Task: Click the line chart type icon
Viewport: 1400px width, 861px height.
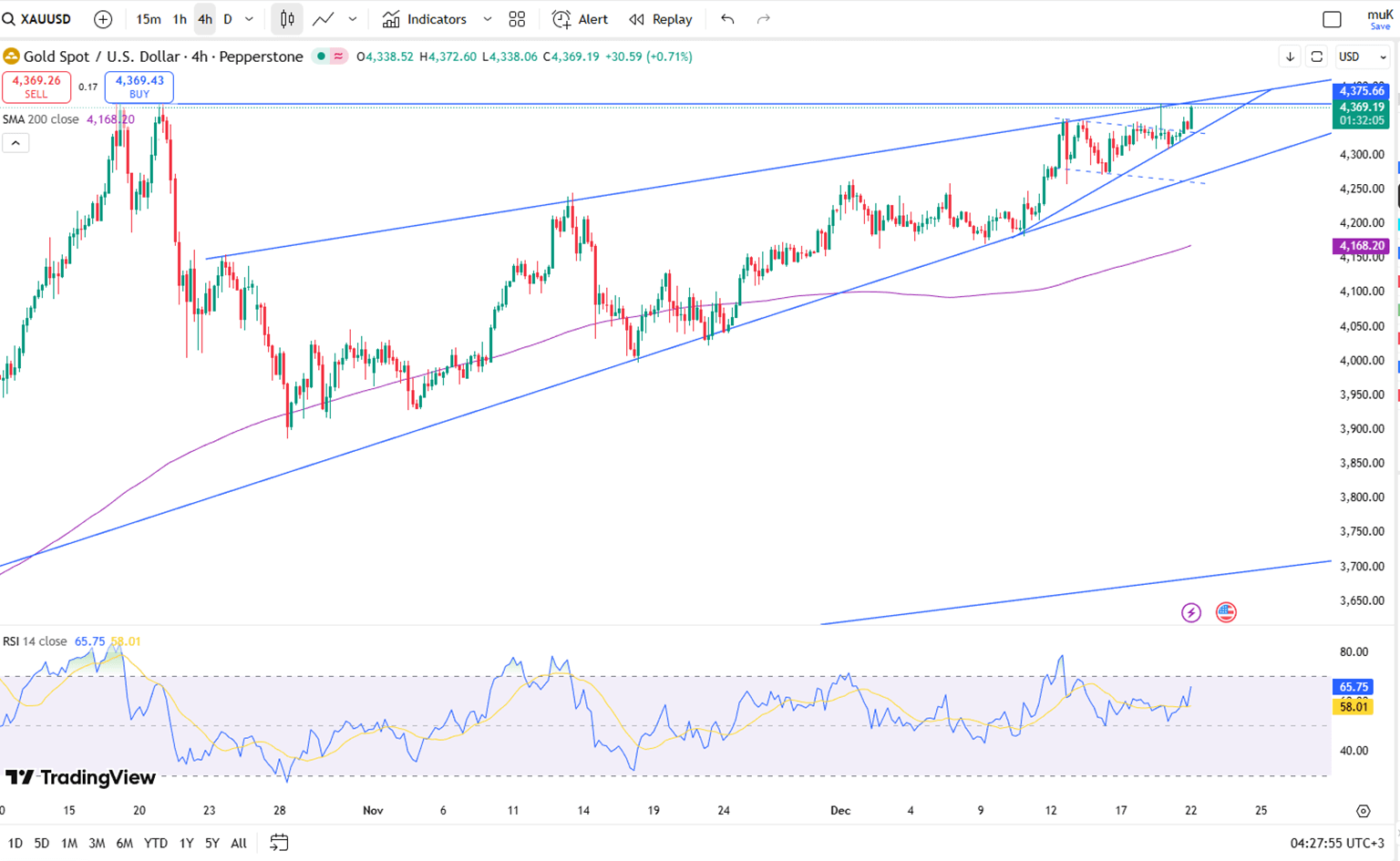Action: [323, 19]
